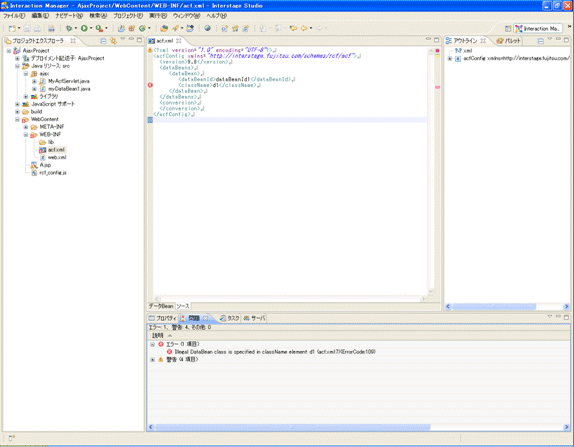This screenshot has width=574, height=447.
Task: Click Outline horizontal scrollbar right arrow
Action: (x=566, y=306)
